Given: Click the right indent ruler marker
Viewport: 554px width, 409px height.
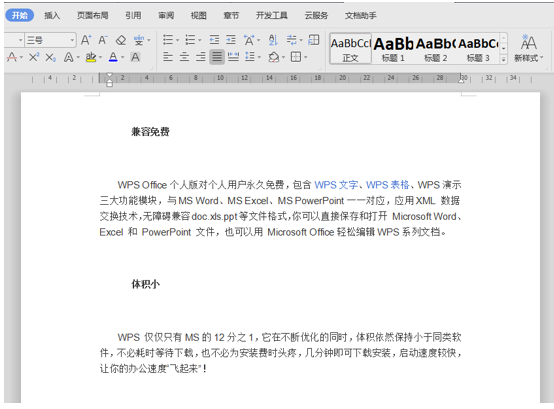Looking at the screenshot, I should 461,81.
